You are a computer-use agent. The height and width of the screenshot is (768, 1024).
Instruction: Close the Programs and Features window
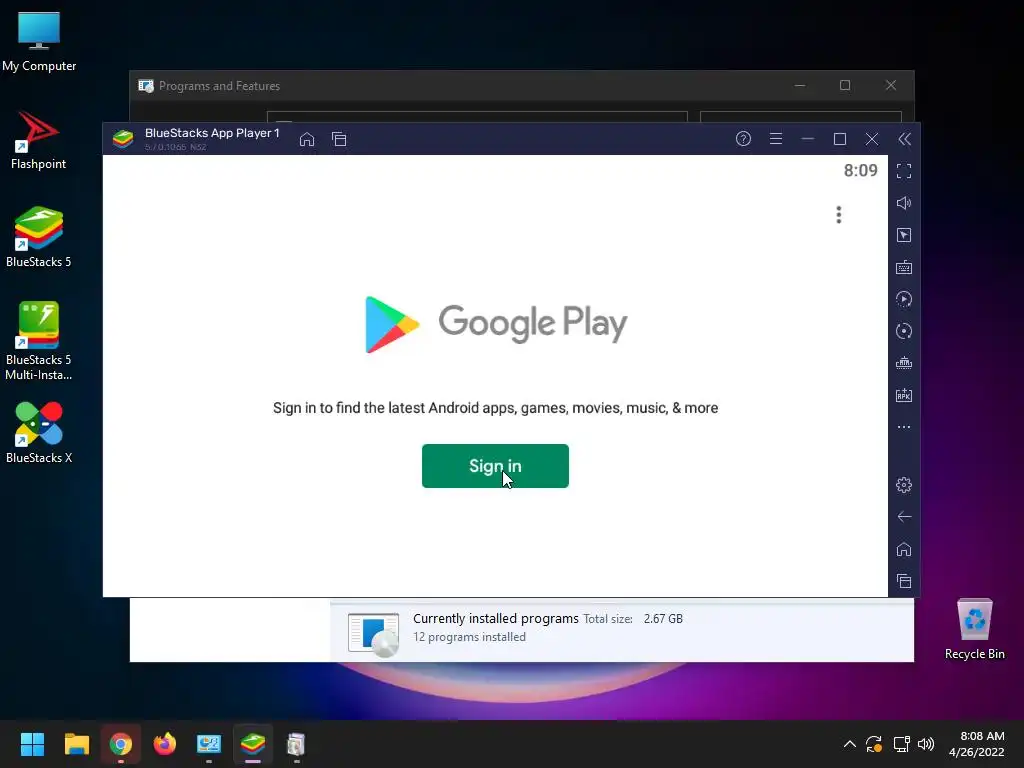(x=891, y=85)
